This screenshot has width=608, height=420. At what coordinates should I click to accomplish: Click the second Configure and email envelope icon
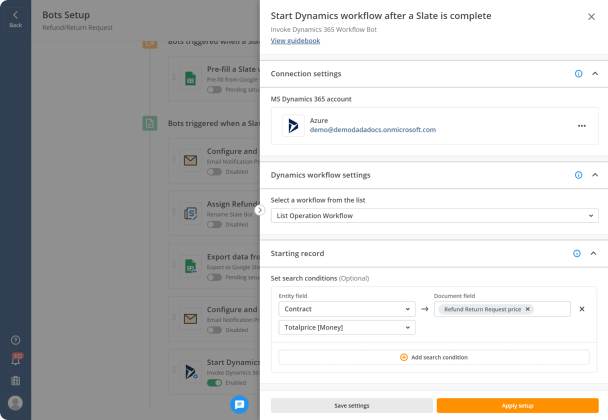[190, 319]
